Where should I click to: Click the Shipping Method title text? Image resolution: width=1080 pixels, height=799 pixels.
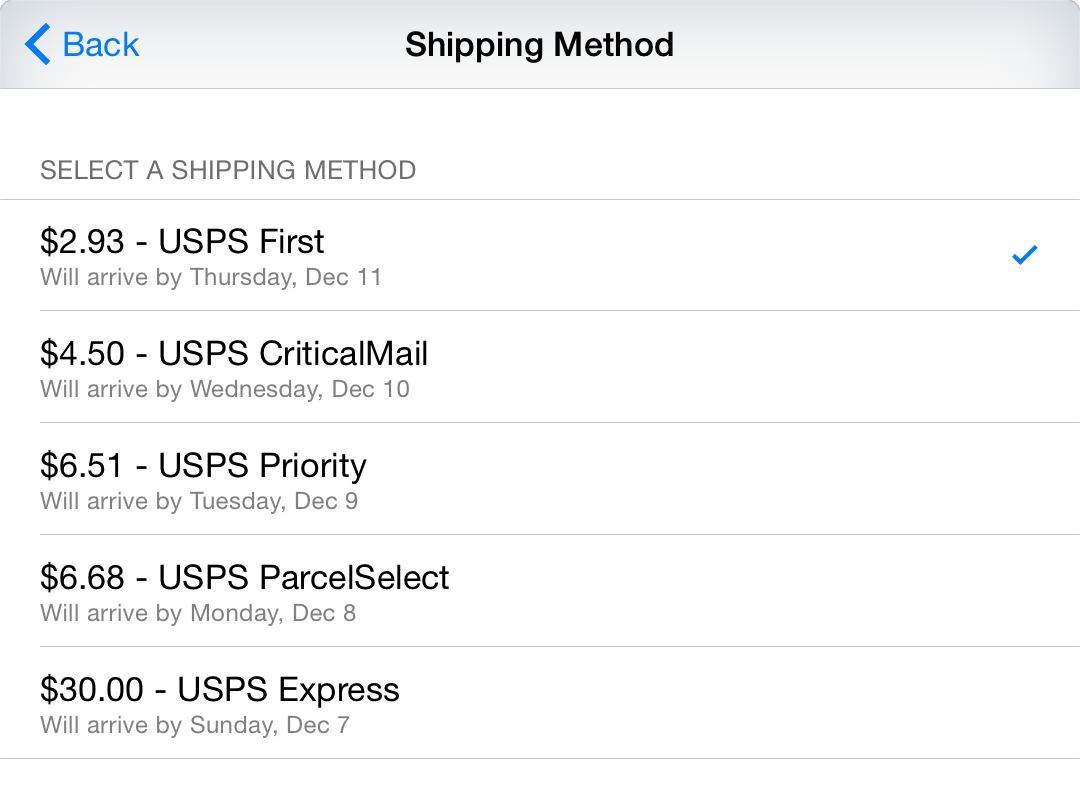pyautogui.click(x=539, y=44)
